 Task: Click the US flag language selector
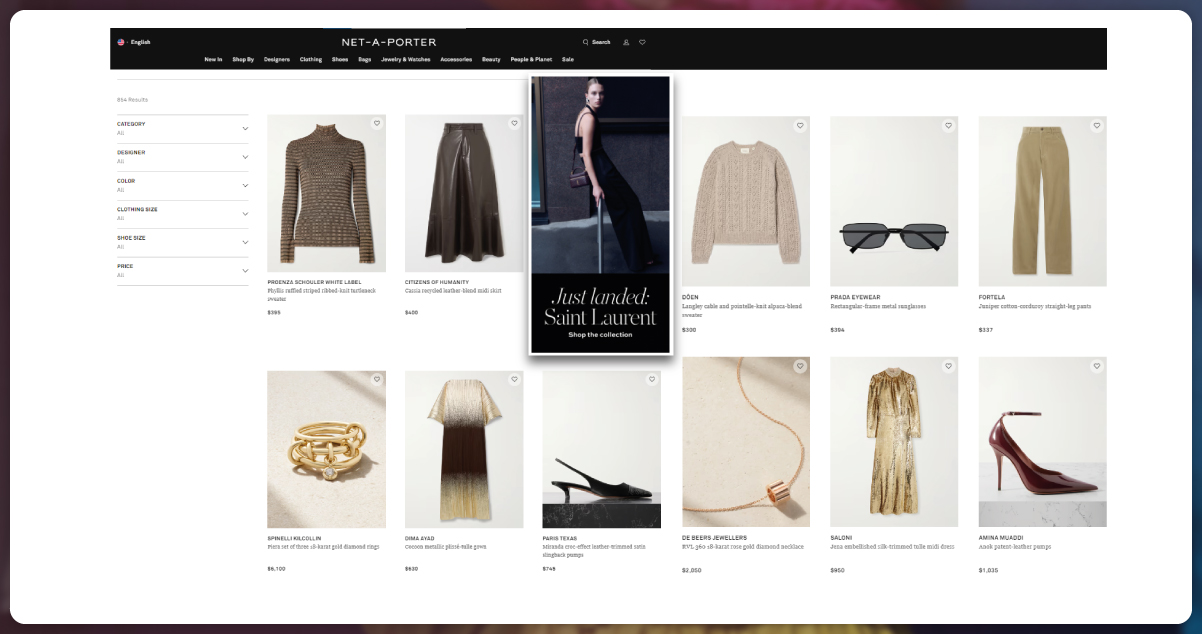pyautogui.click(x=121, y=42)
